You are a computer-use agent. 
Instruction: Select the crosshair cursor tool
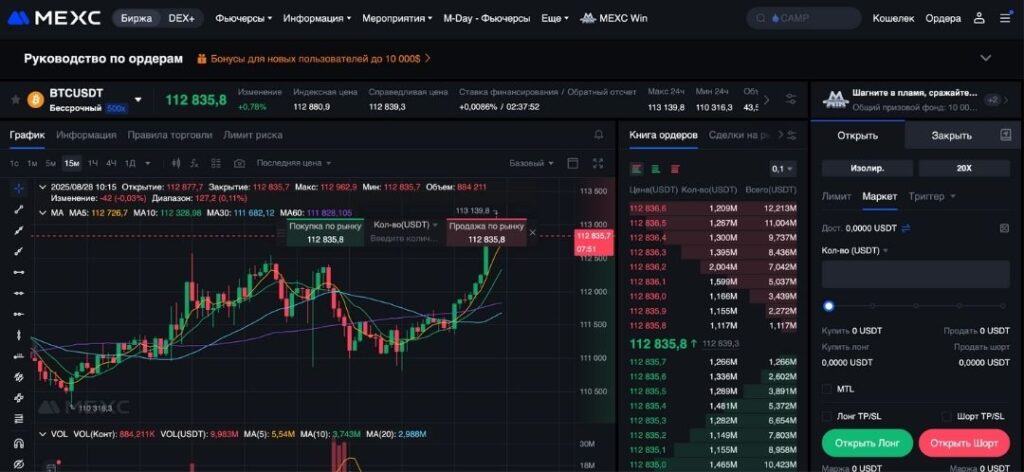(x=19, y=189)
